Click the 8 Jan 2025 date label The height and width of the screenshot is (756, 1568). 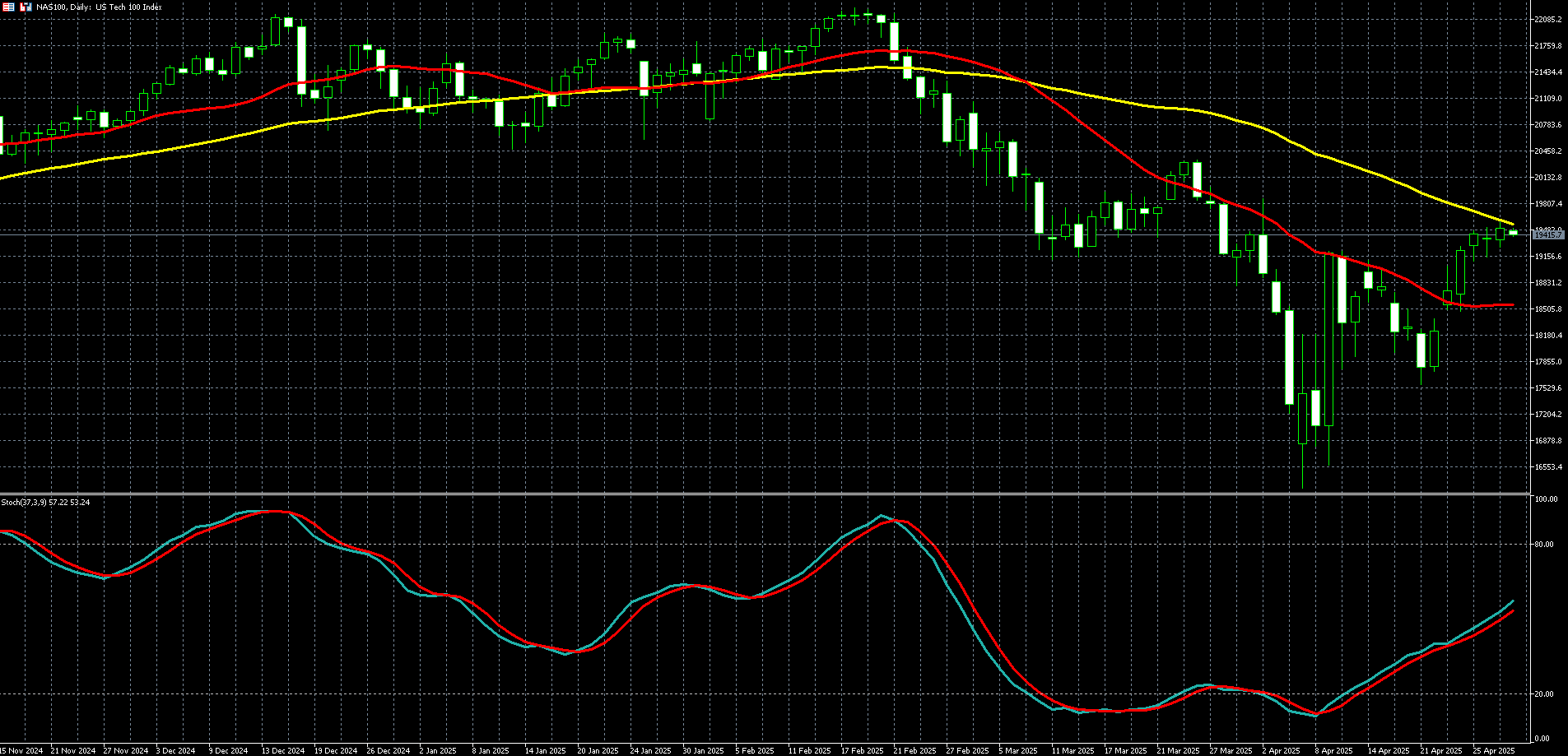point(491,751)
